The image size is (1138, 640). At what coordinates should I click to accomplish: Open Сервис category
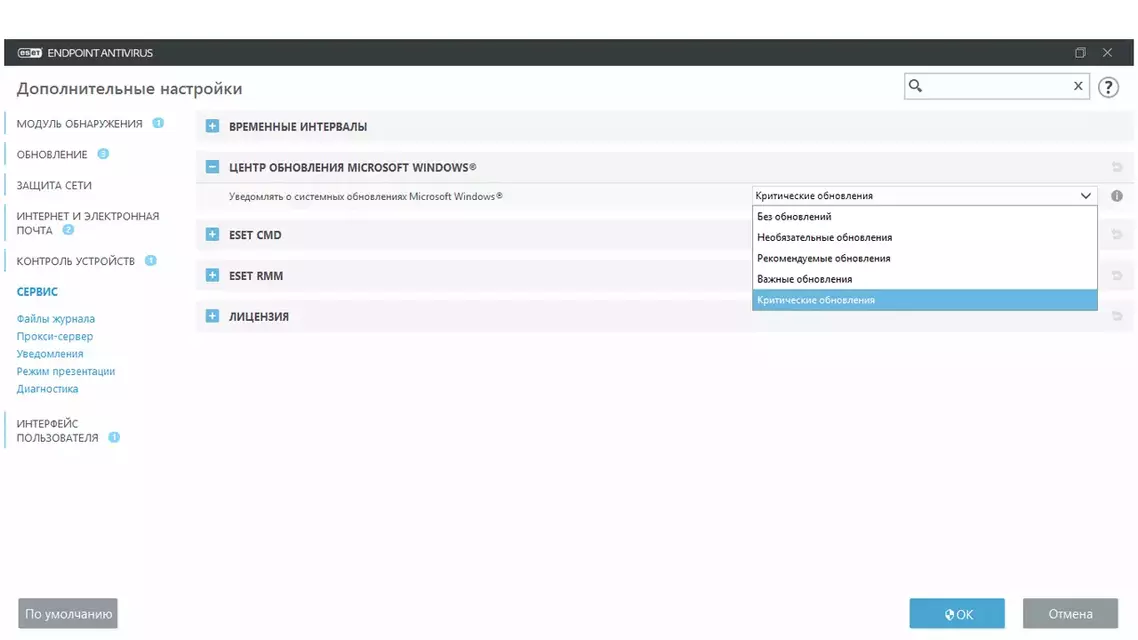37,292
